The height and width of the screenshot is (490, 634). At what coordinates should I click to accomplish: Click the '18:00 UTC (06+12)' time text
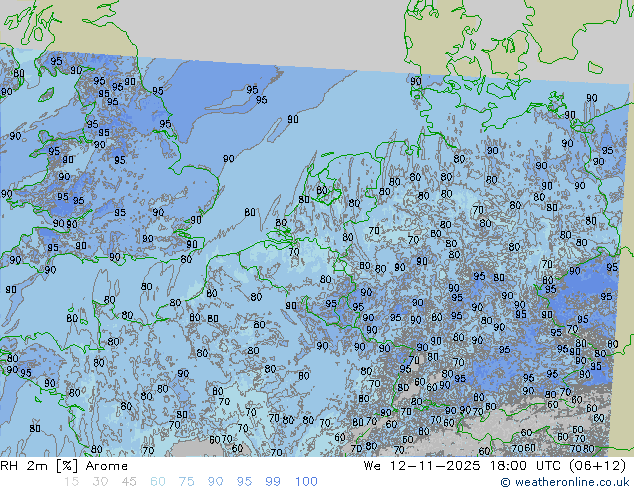coord(558,466)
